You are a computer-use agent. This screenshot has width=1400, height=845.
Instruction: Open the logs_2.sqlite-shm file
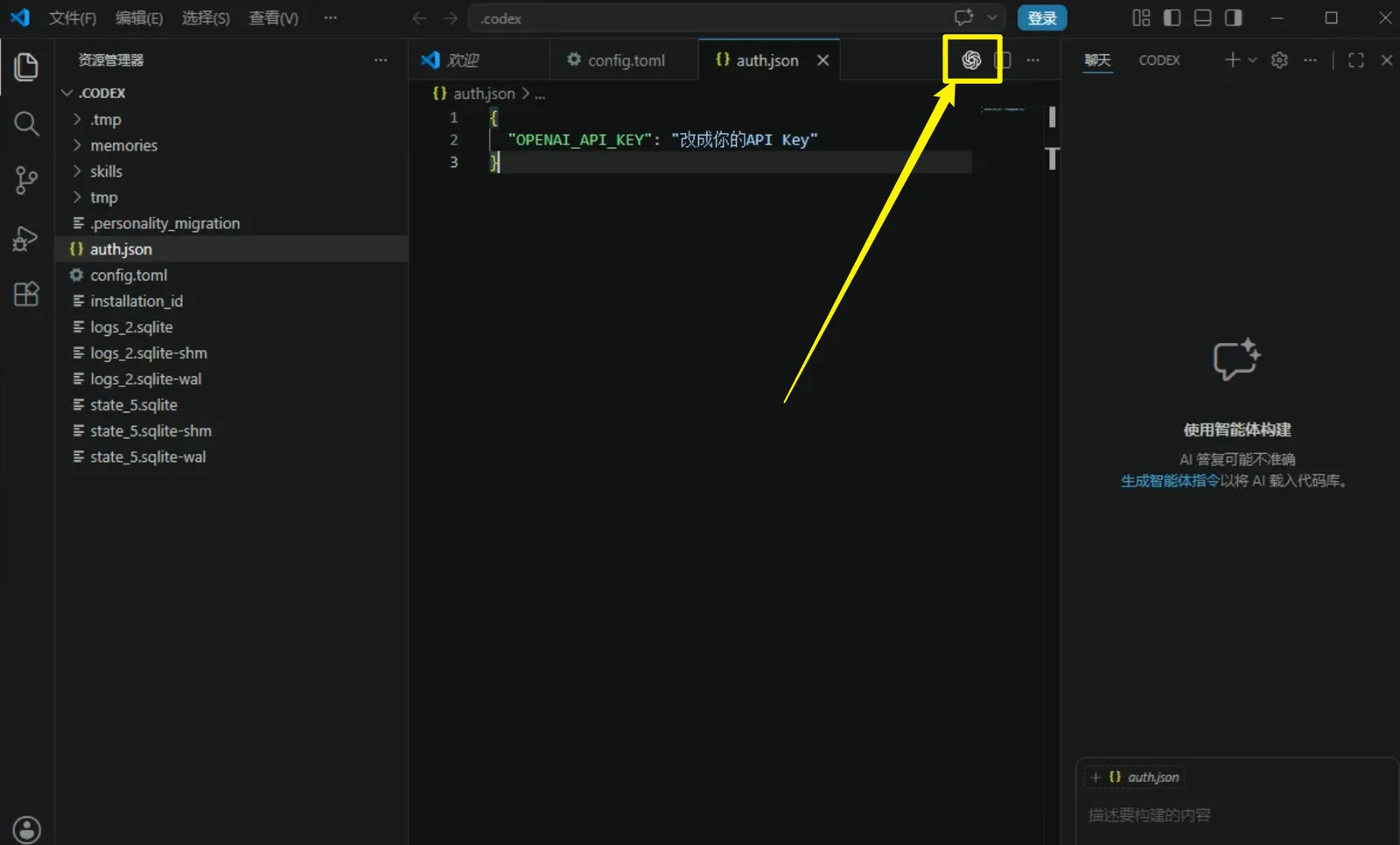[232, 353]
